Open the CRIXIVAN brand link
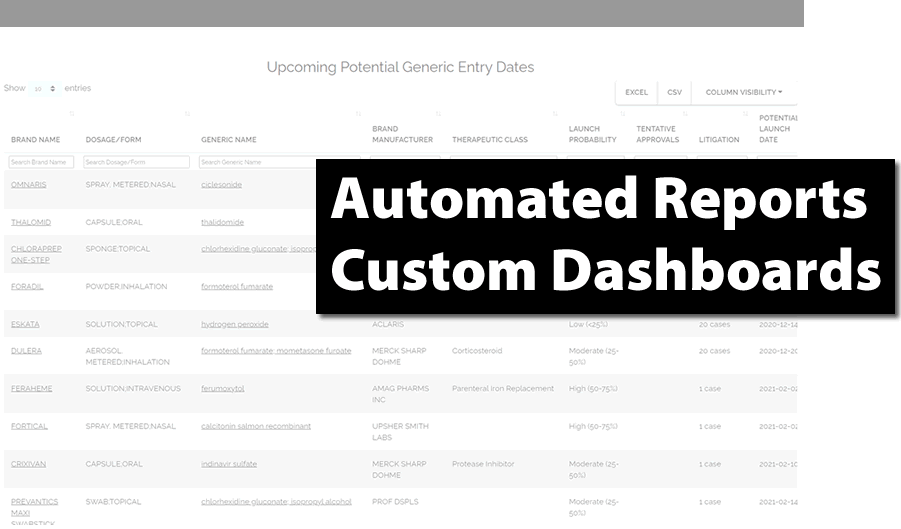Image resolution: width=901 pixels, height=529 pixels. point(29,464)
